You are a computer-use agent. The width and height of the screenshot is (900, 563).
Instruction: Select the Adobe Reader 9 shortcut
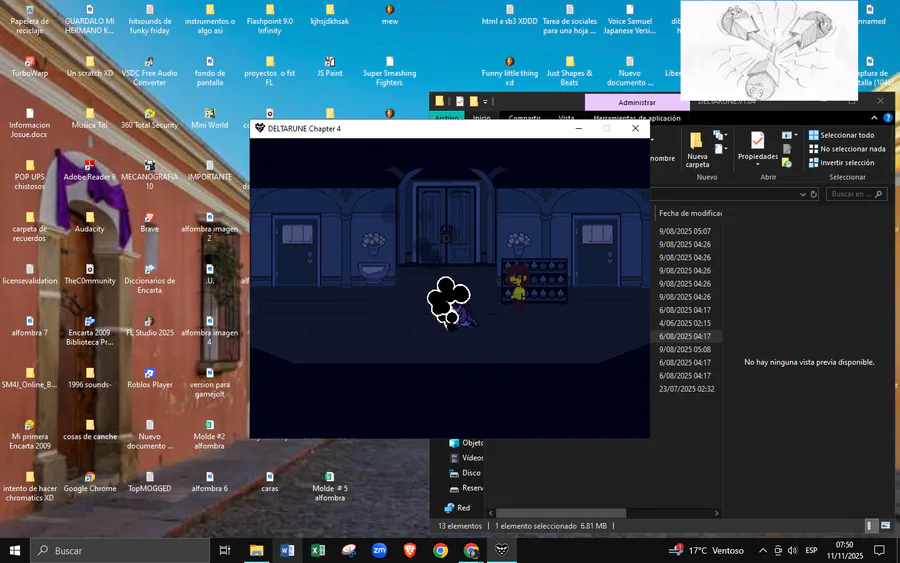90,170
